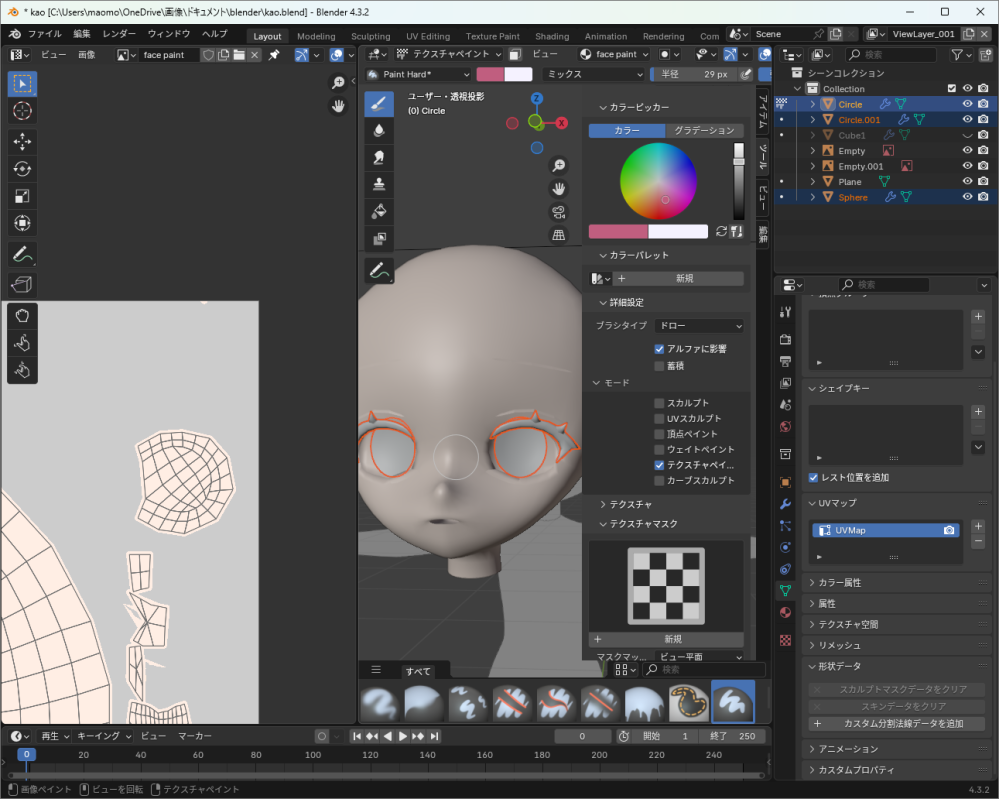Image resolution: width=999 pixels, height=799 pixels.
Task: Select the Soften brush in the paint toolbar
Action: click(x=379, y=128)
